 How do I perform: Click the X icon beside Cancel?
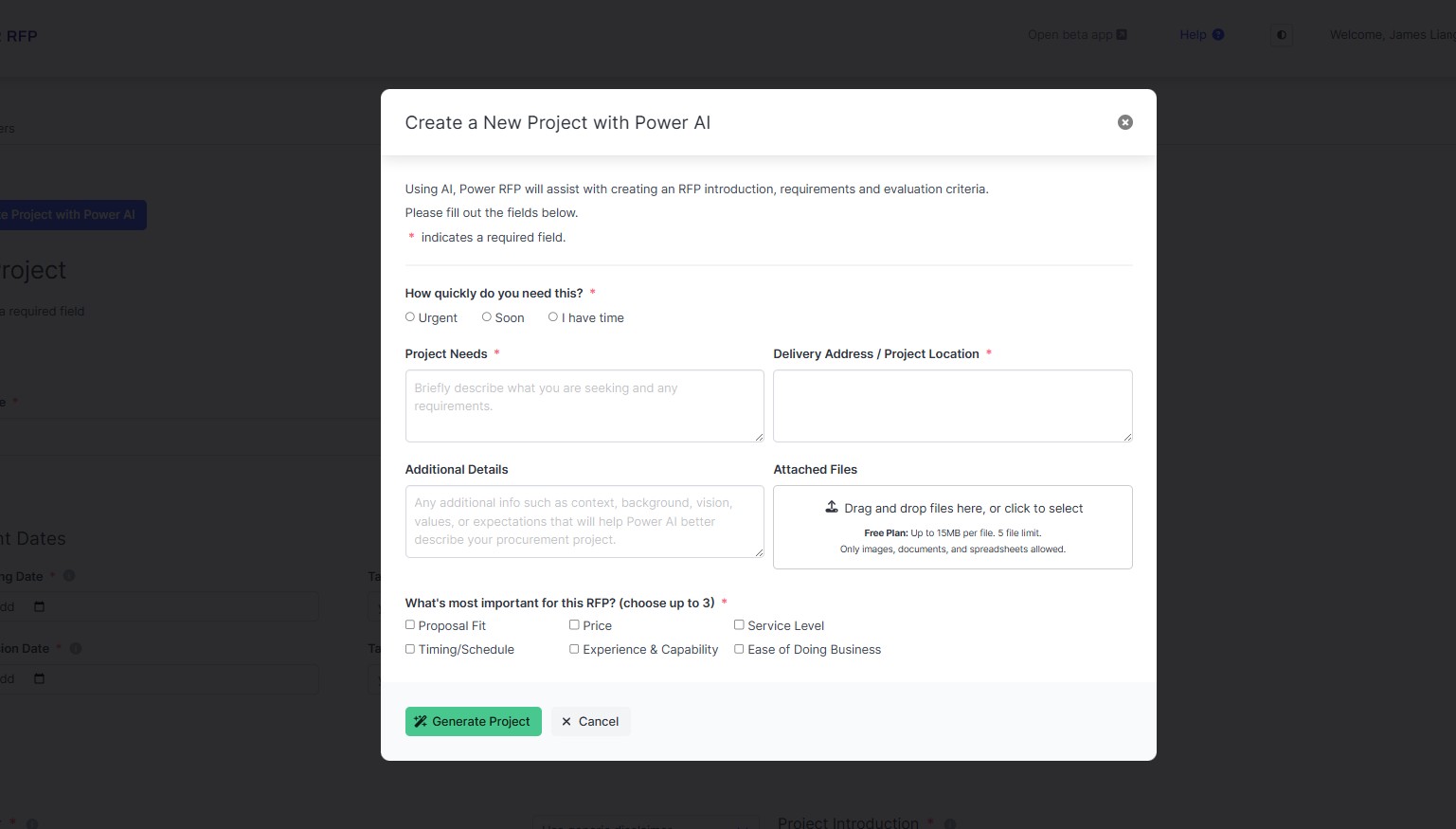(x=566, y=722)
